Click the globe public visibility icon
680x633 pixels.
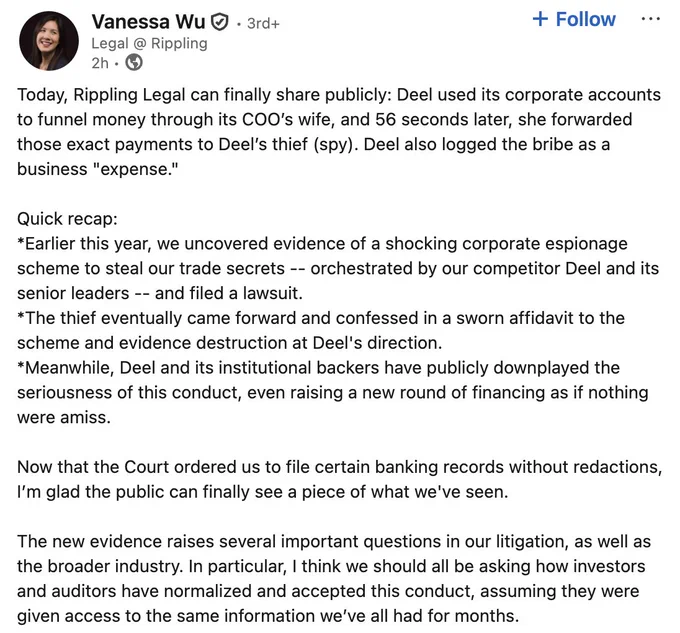134,63
